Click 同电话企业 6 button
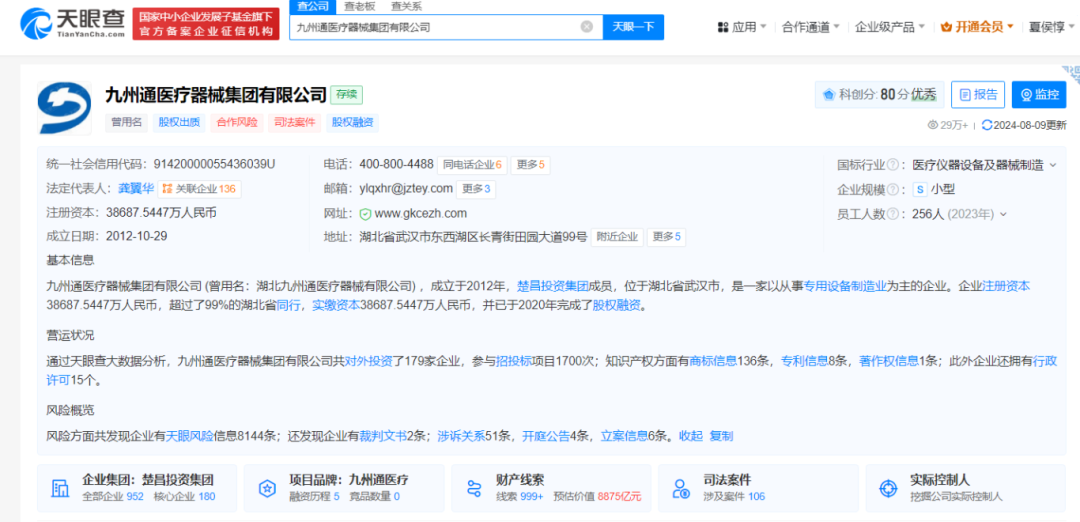The height and width of the screenshot is (522, 1080). coord(472,165)
